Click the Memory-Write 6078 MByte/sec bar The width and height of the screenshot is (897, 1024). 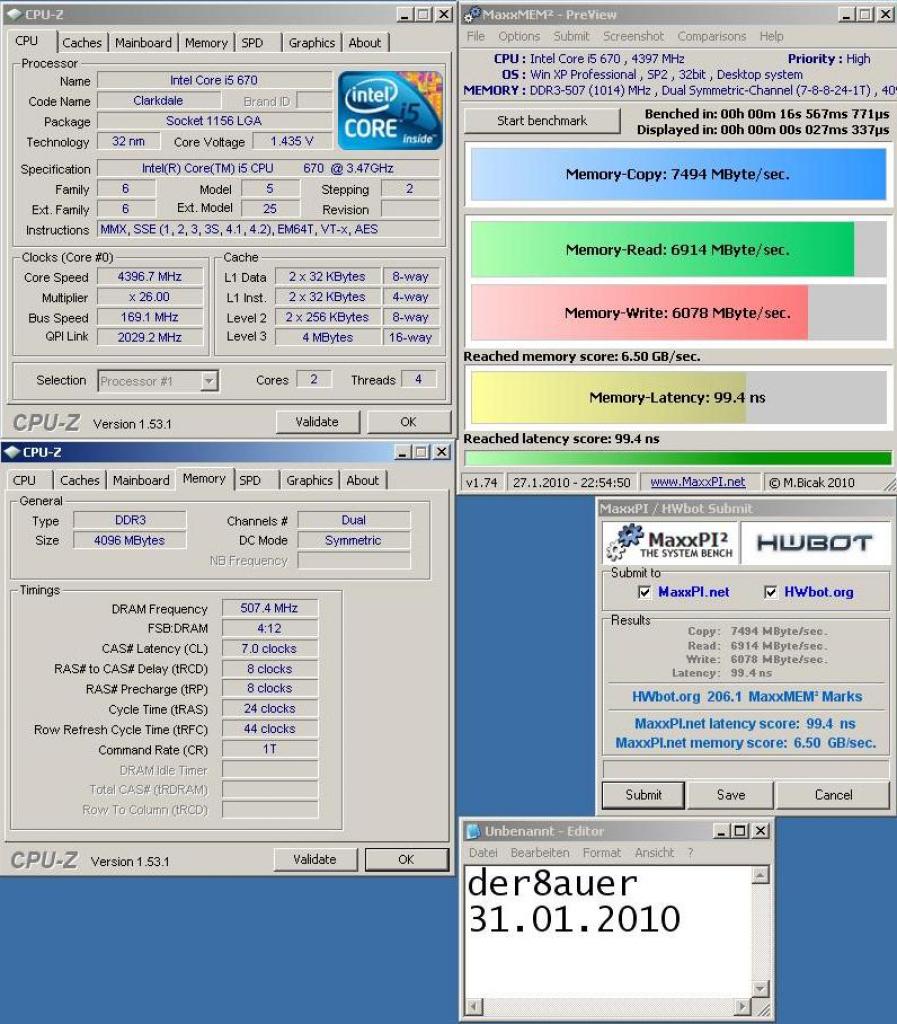(678, 312)
